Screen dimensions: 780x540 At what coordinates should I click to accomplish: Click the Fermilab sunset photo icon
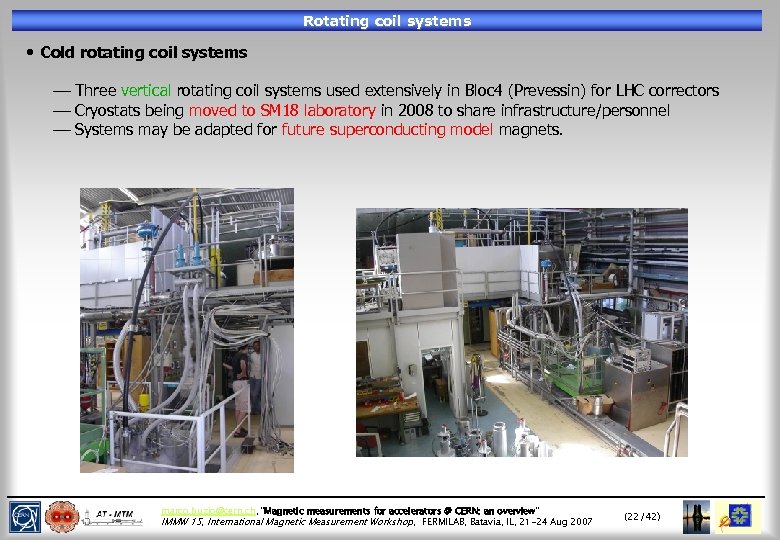pyautogui.click(x=696, y=517)
